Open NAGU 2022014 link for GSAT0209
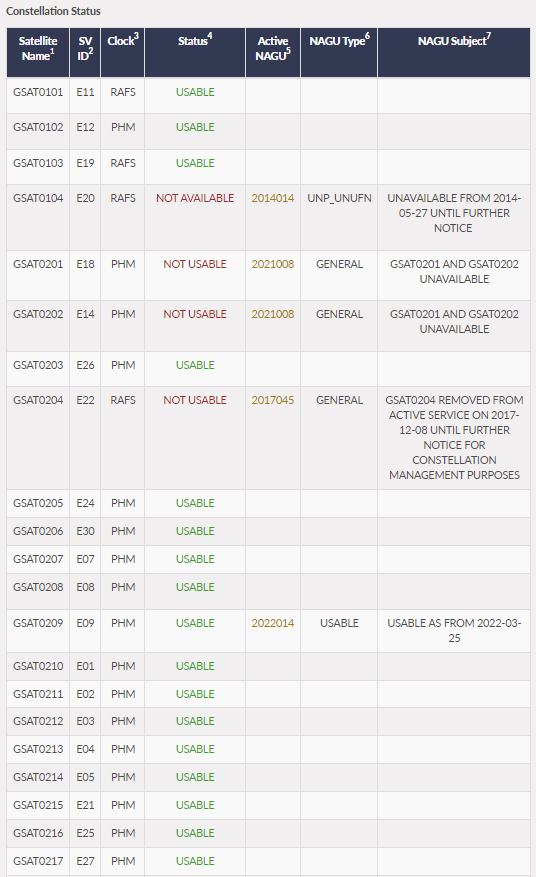Viewport: 536px width, 877px height. tap(272, 623)
